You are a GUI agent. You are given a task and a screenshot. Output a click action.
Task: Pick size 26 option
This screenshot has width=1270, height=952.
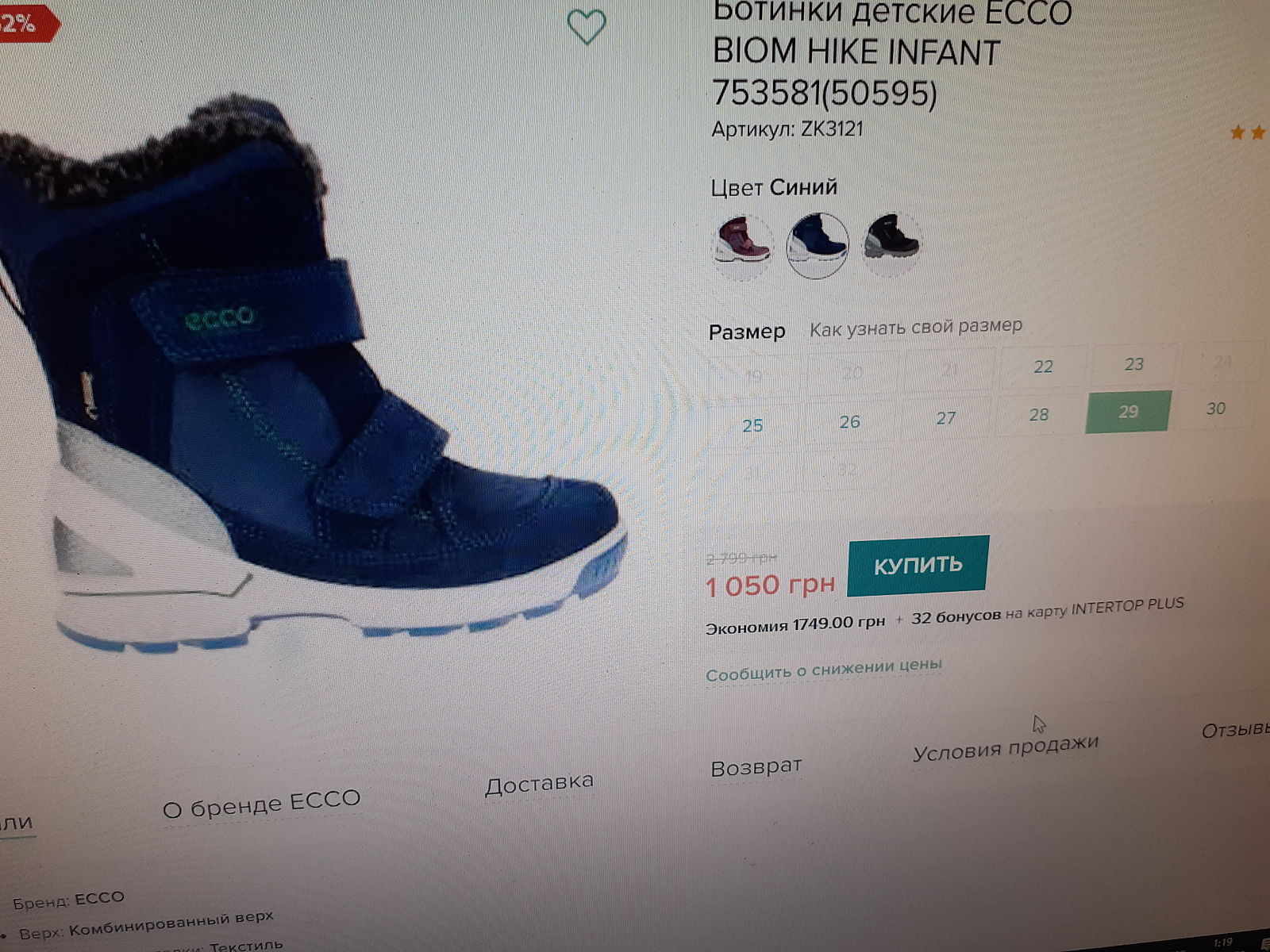tap(849, 422)
